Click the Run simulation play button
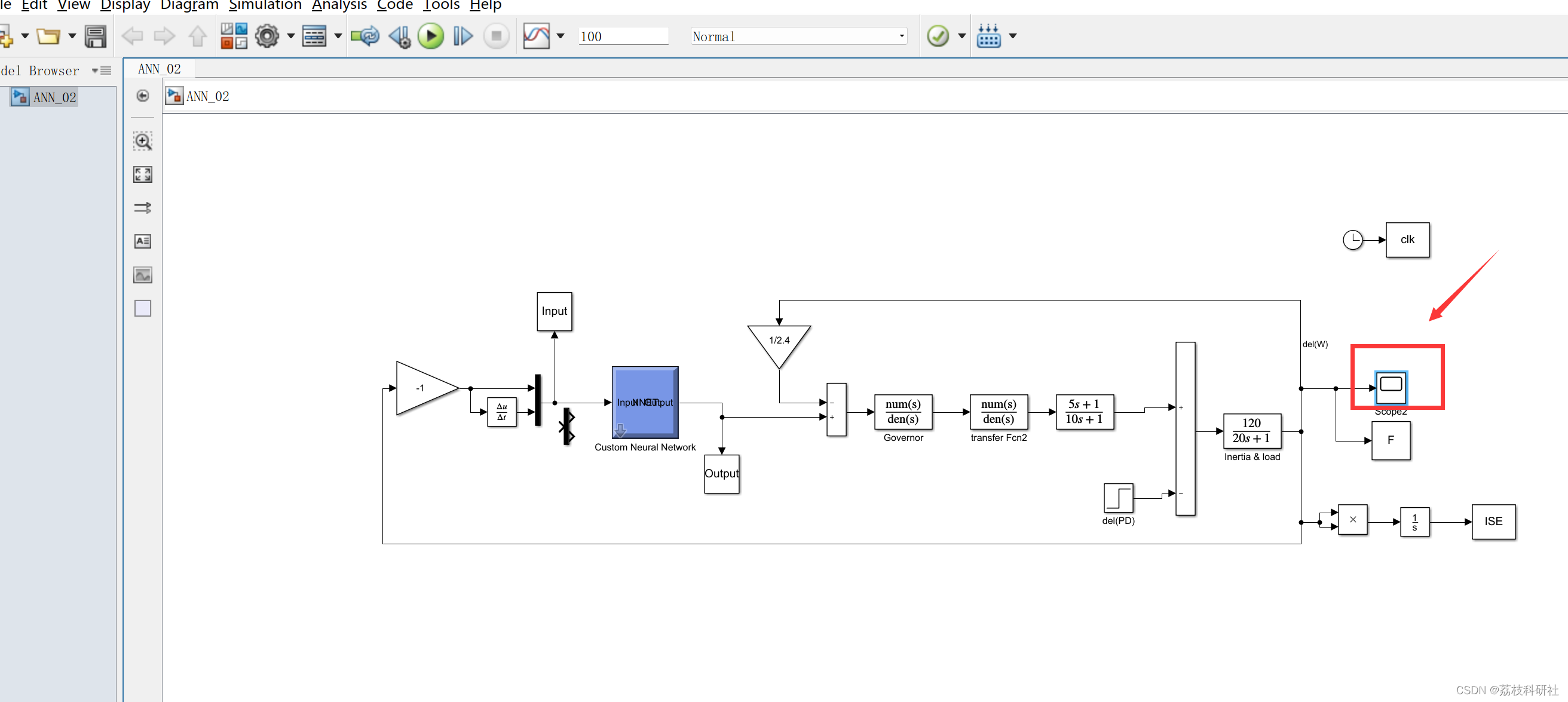The height and width of the screenshot is (702, 1568). [x=430, y=36]
